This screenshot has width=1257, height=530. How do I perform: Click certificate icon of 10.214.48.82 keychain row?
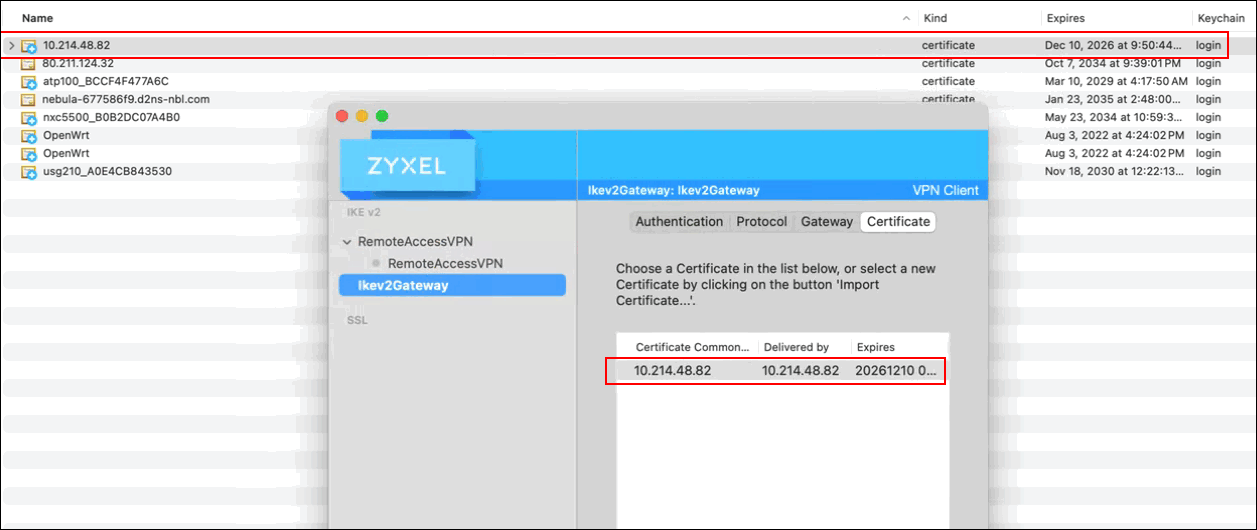[29, 46]
